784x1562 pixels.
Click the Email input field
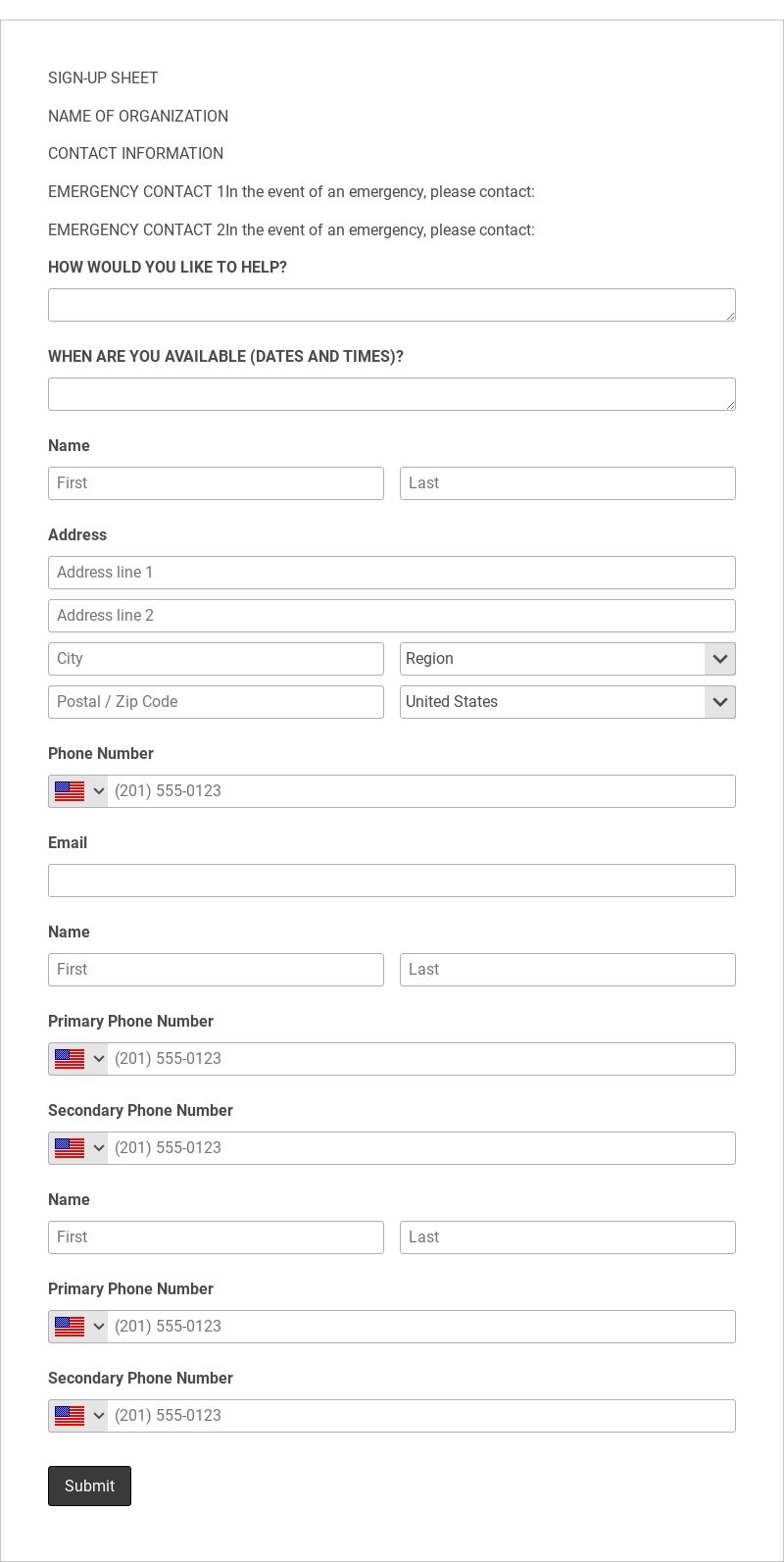[392, 881]
